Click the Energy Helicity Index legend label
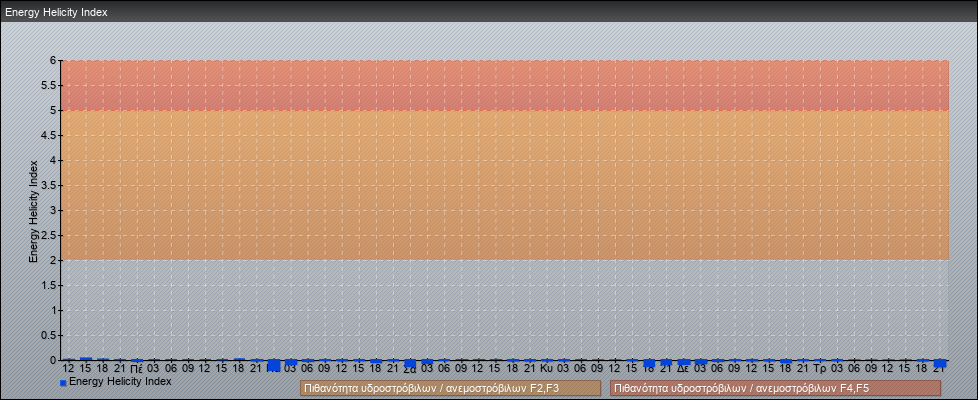Image resolution: width=978 pixels, height=400 pixels. coord(120,381)
